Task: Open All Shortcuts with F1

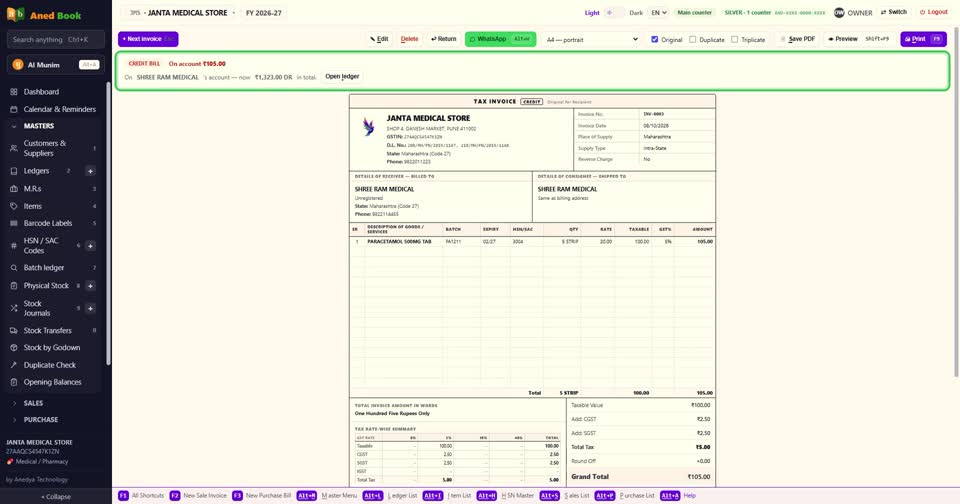Action: (x=141, y=495)
